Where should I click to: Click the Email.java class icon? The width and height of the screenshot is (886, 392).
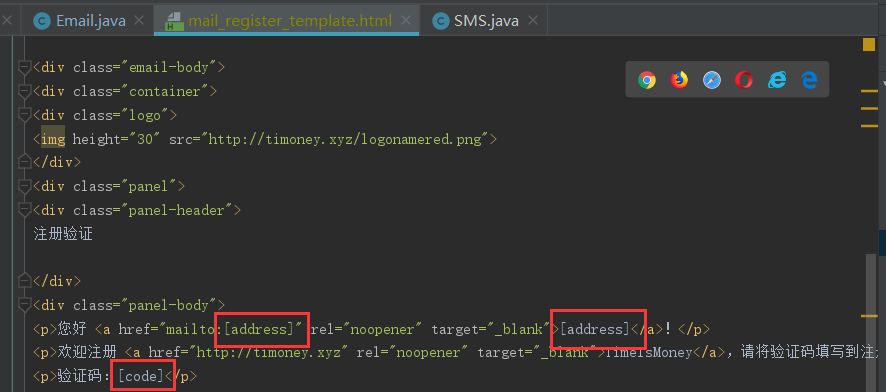41,21
